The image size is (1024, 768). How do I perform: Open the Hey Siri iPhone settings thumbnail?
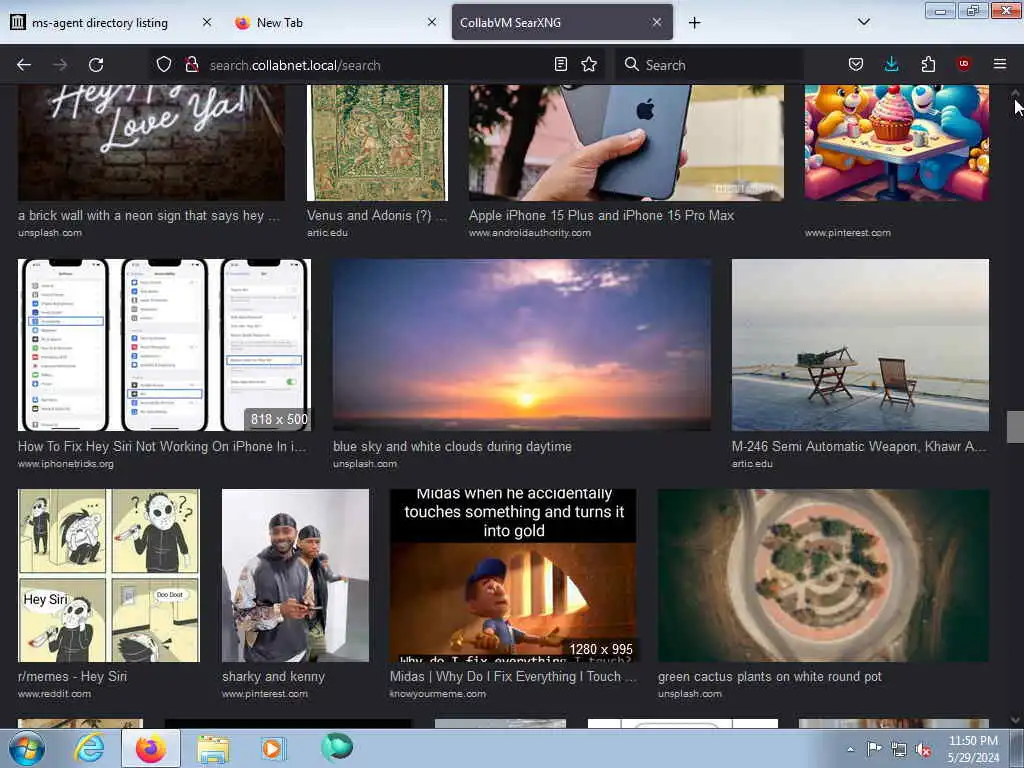pos(164,345)
